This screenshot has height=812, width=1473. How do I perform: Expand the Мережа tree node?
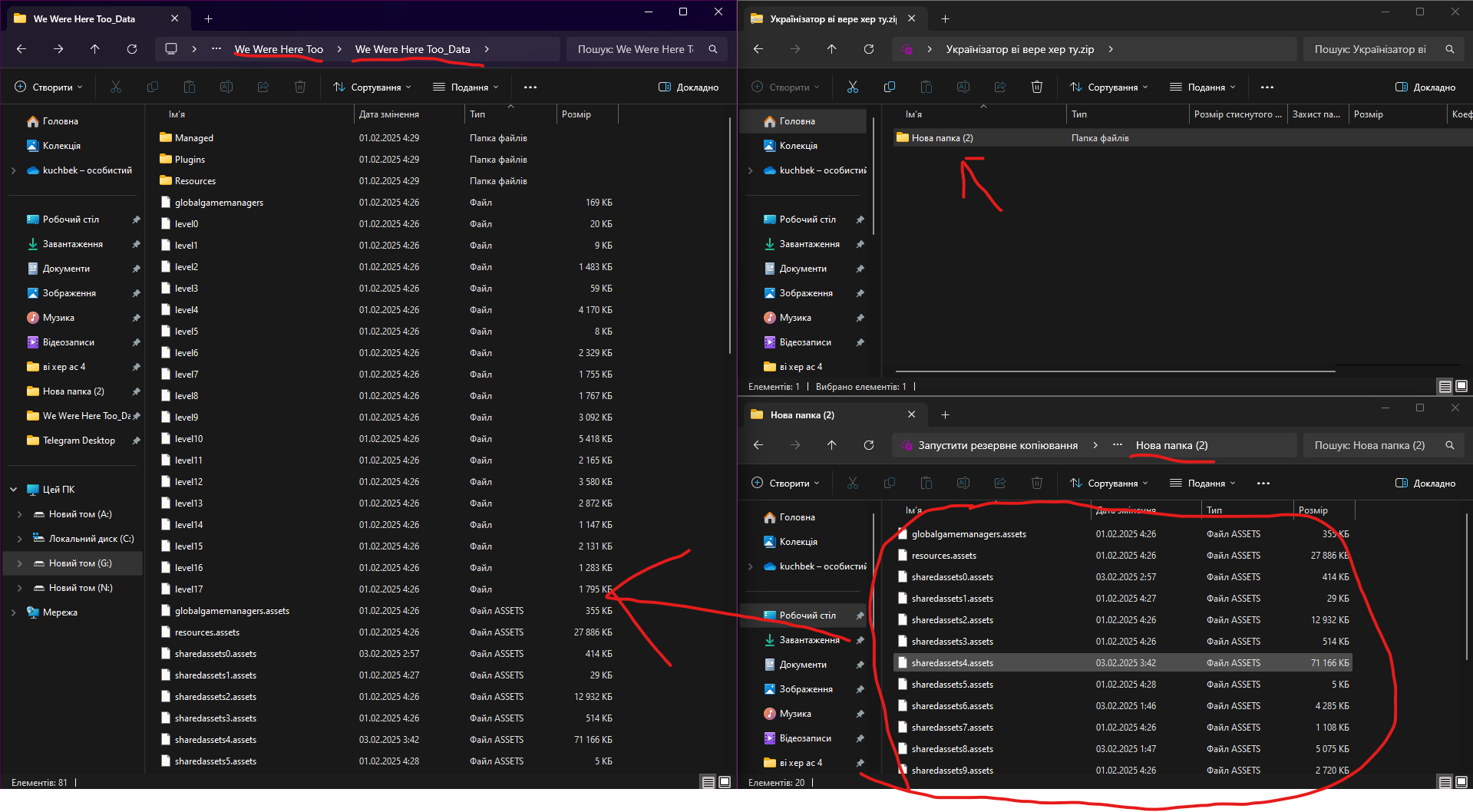click(14, 612)
